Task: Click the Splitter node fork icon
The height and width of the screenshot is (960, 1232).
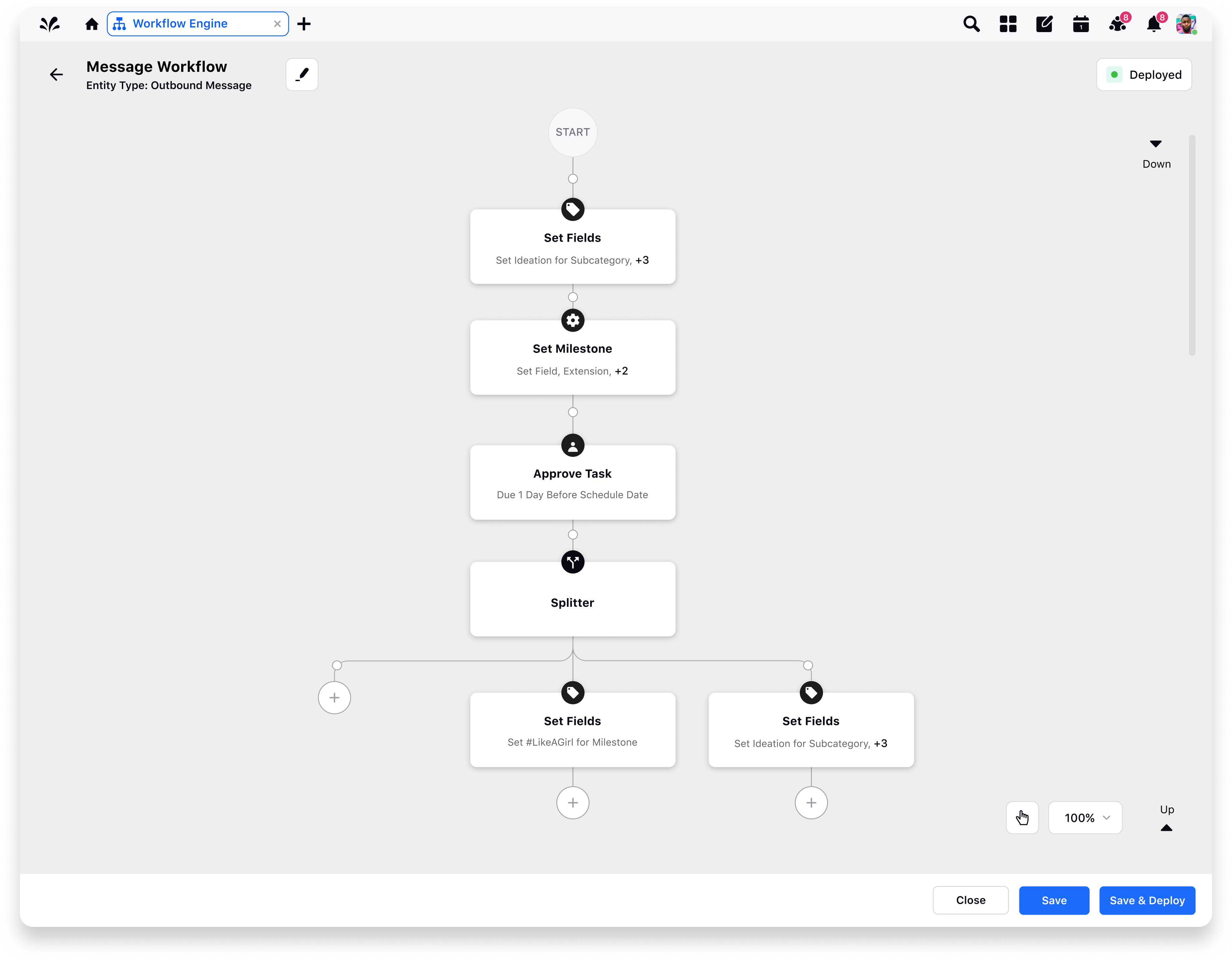Action: [x=573, y=562]
